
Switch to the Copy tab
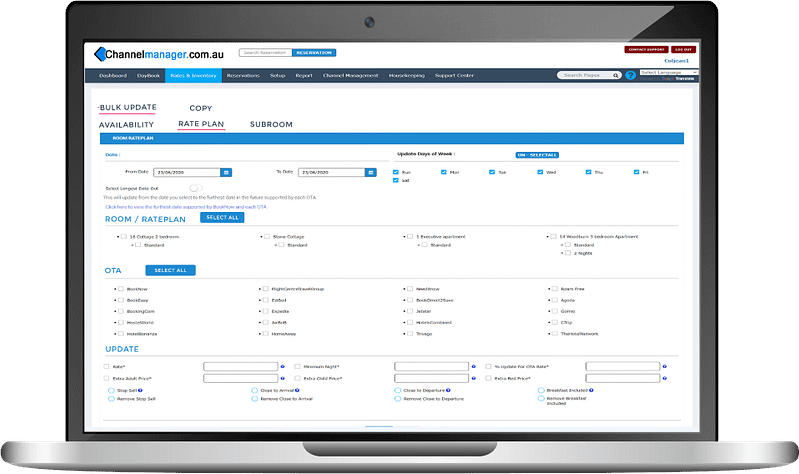point(201,108)
